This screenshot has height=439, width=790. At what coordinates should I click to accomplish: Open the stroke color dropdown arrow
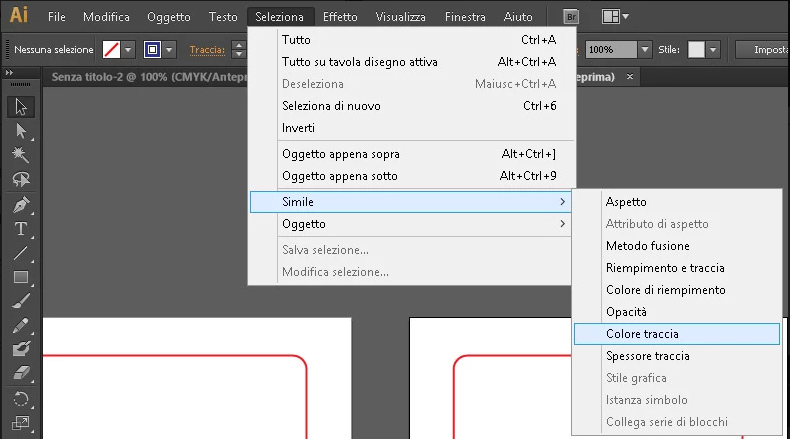tap(169, 50)
